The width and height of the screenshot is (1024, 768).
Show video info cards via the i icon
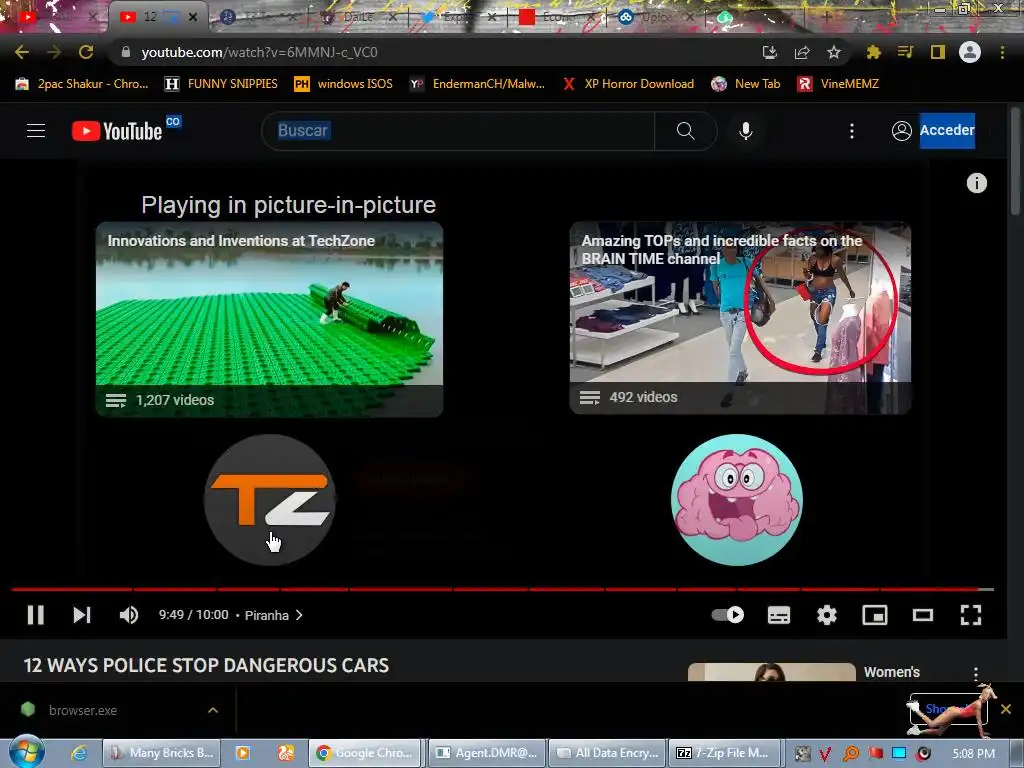point(976,183)
